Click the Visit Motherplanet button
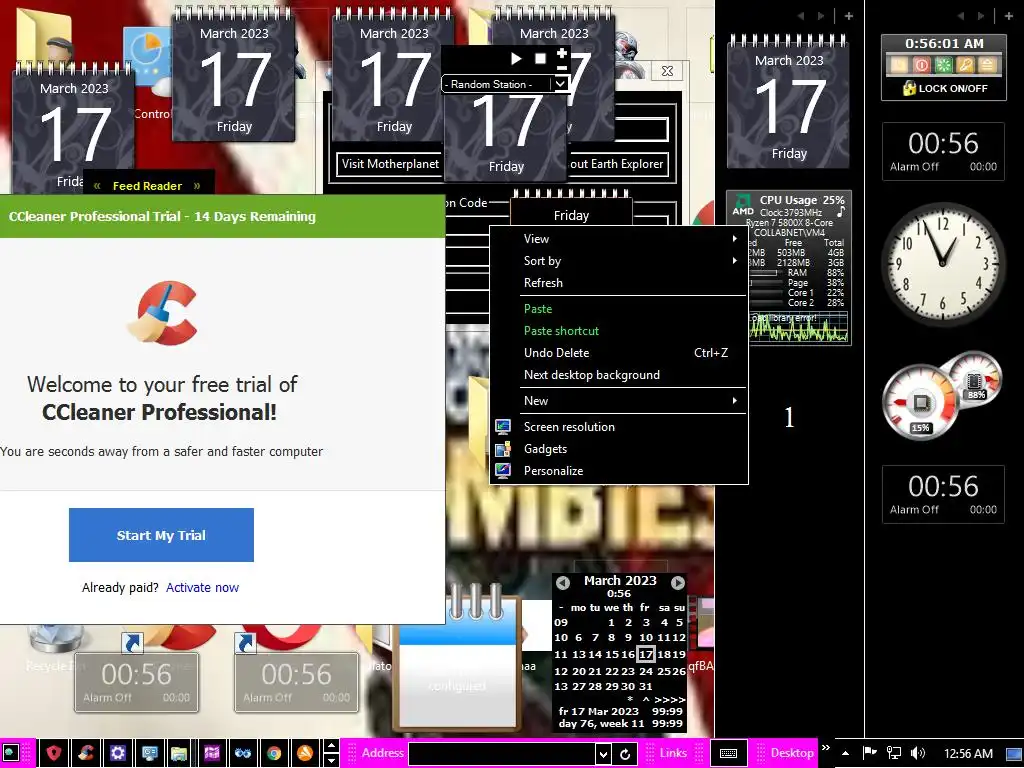The width and height of the screenshot is (1024, 768). click(390, 163)
